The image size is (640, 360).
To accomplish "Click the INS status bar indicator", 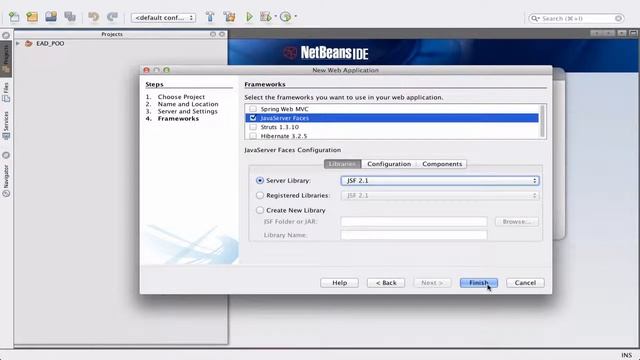I will (627, 355).
